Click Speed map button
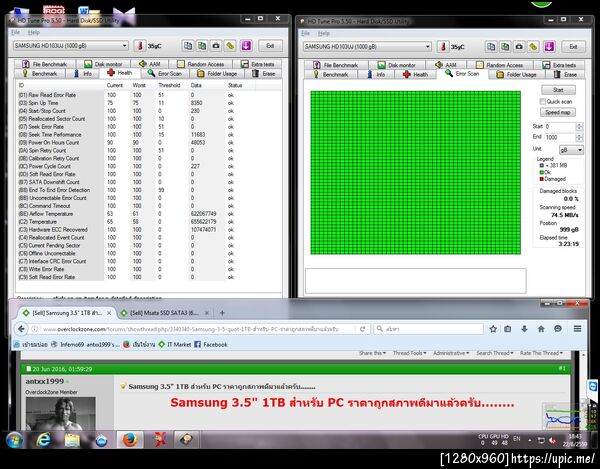This screenshot has height=469, width=600. click(558, 112)
